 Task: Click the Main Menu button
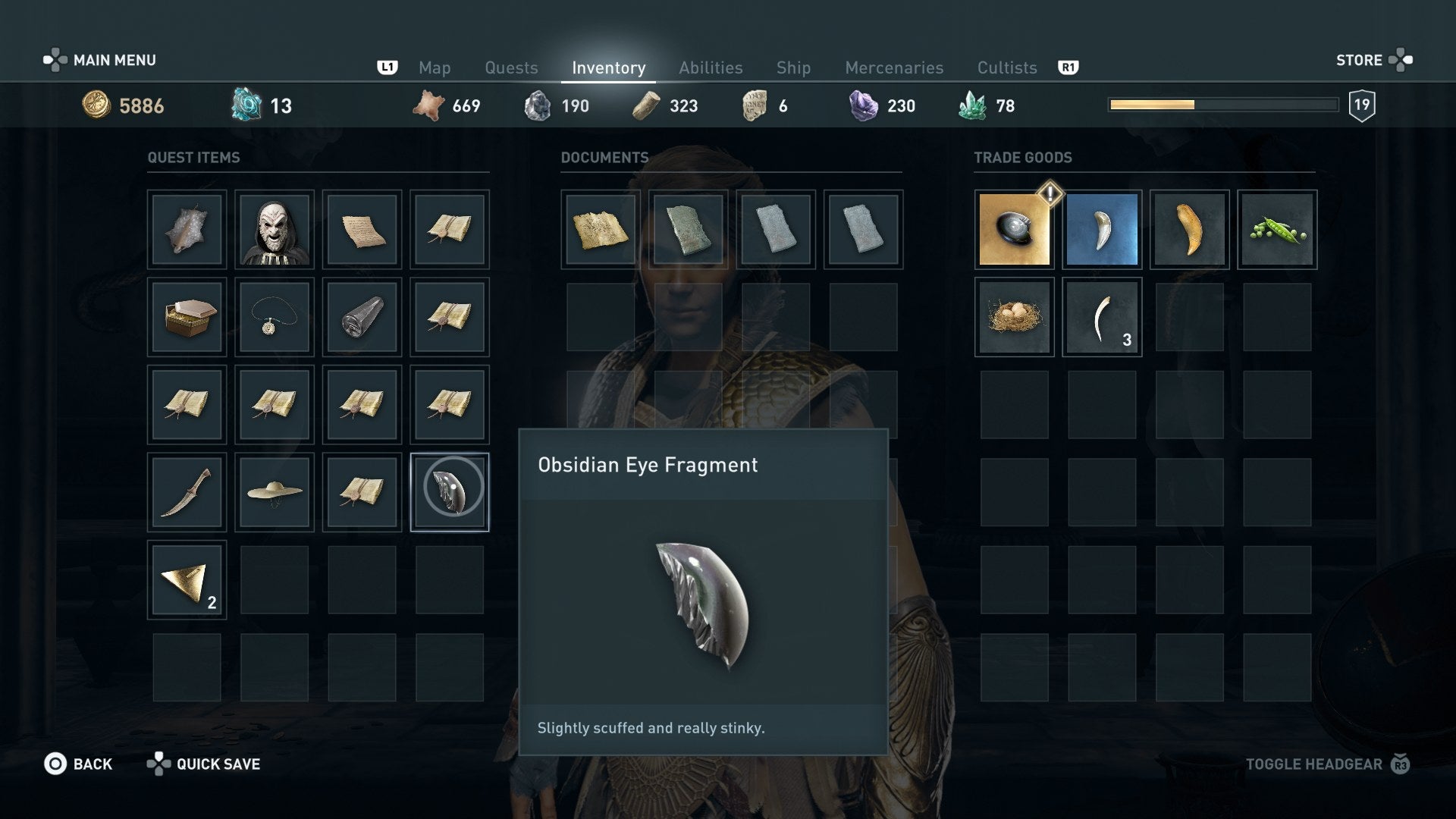point(99,60)
